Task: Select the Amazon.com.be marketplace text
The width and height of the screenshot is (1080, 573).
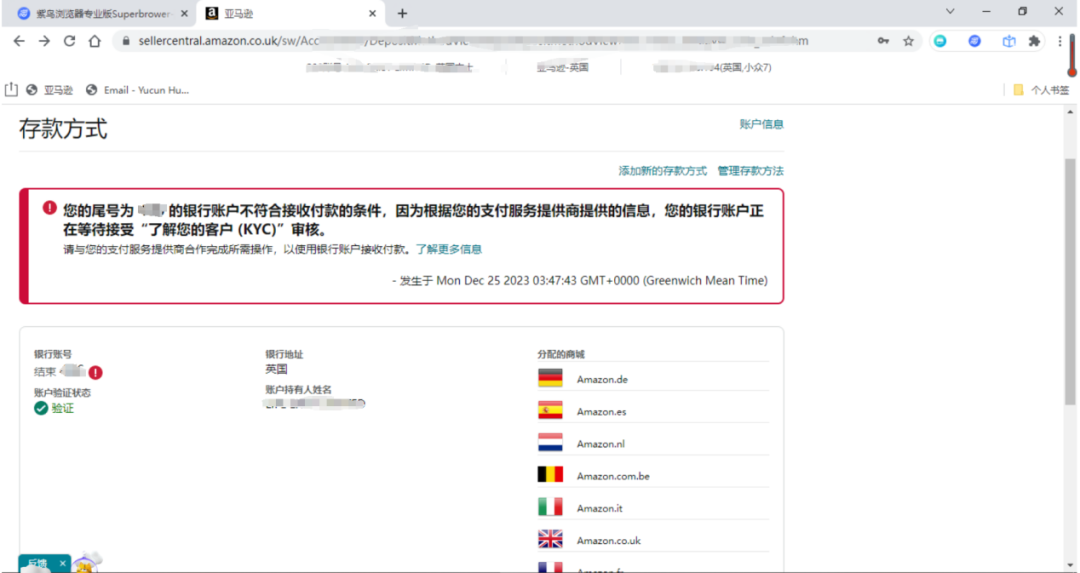Action: point(613,477)
